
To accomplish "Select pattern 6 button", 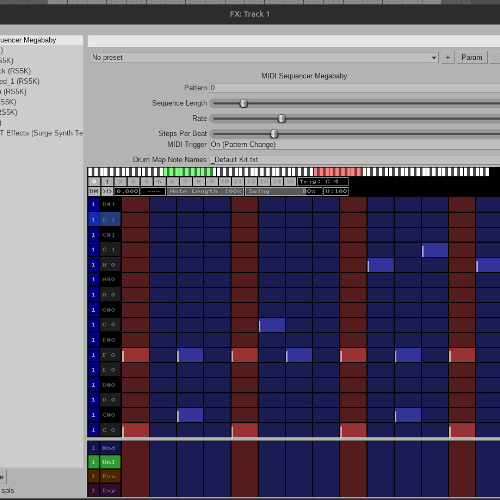I will 172,182.
